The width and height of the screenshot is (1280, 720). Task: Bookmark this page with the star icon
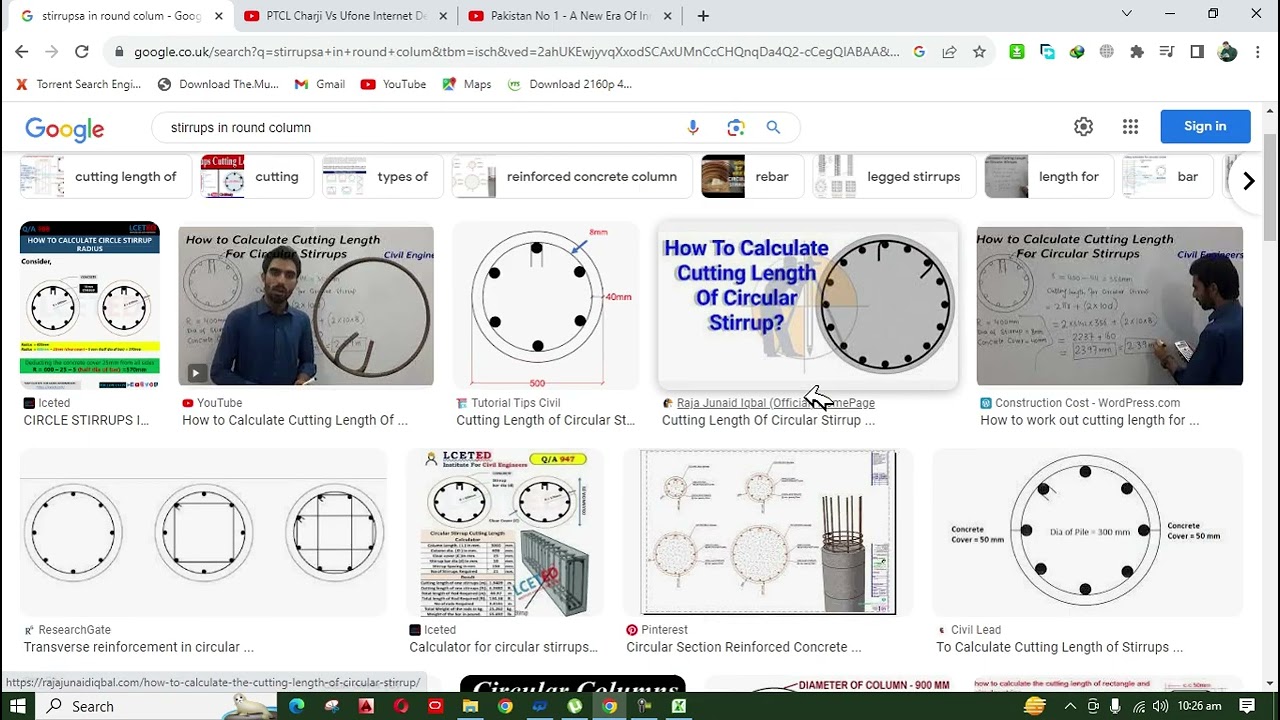click(979, 52)
